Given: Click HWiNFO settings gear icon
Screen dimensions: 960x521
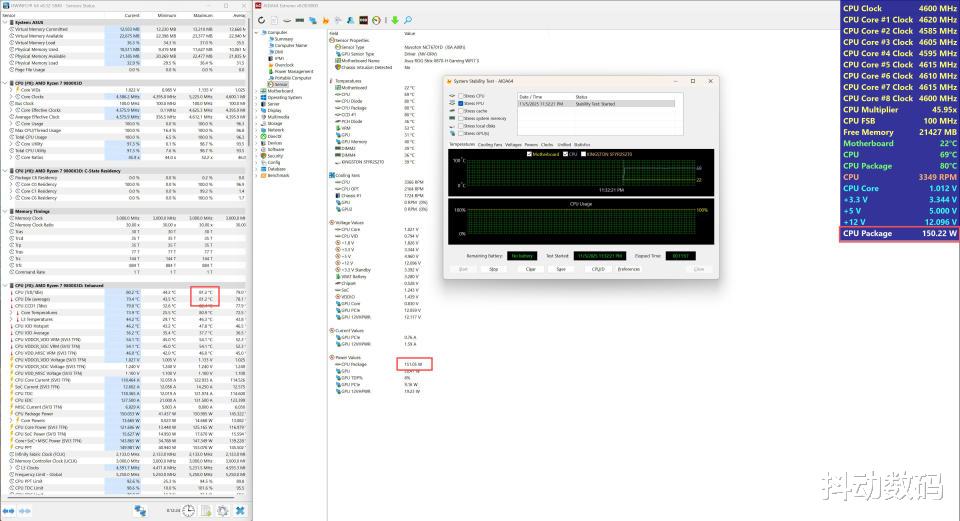Looking at the screenshot, I should (x=220, y=511).
